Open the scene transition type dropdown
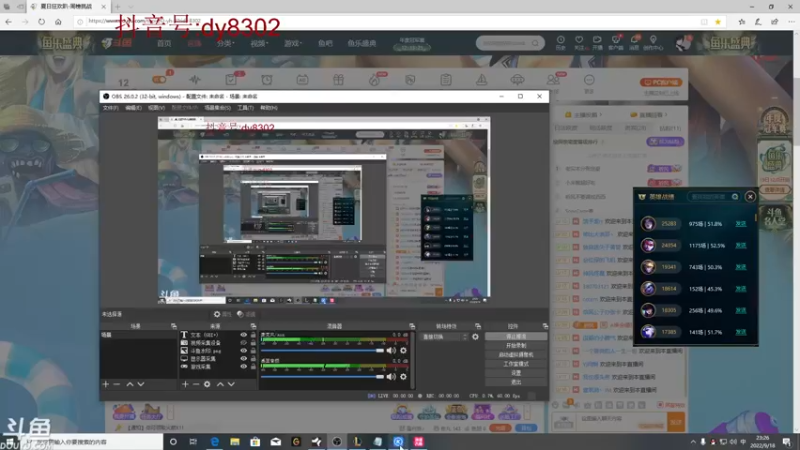 444,337
